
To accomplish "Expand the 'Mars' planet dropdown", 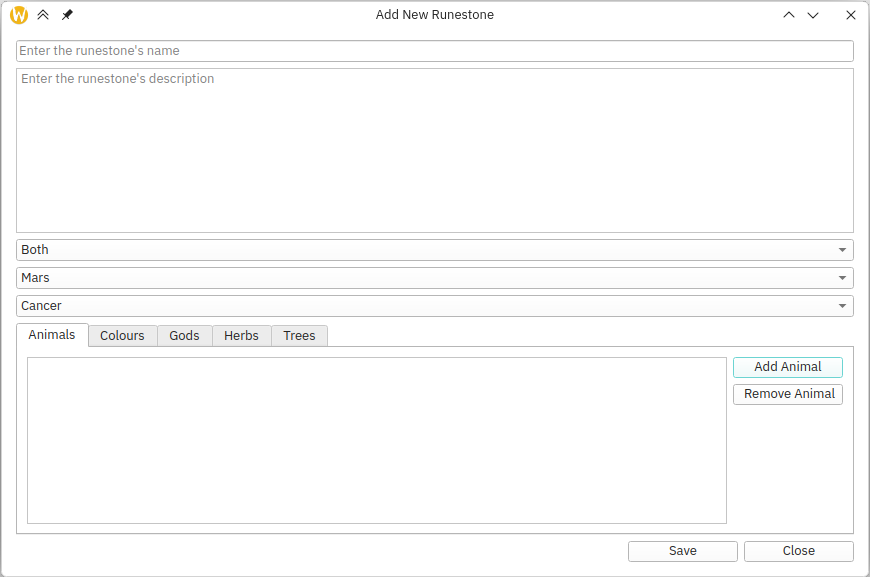I will 434,278.
